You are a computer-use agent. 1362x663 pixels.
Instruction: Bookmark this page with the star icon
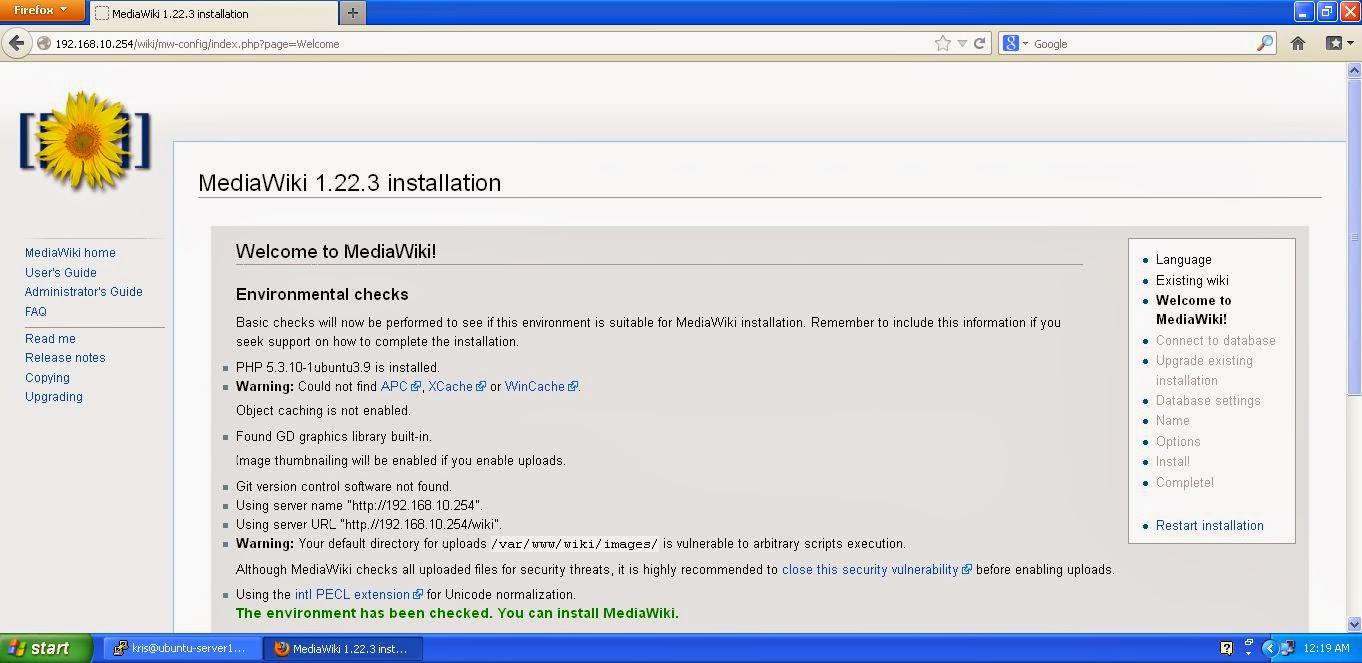pos(942,43)
